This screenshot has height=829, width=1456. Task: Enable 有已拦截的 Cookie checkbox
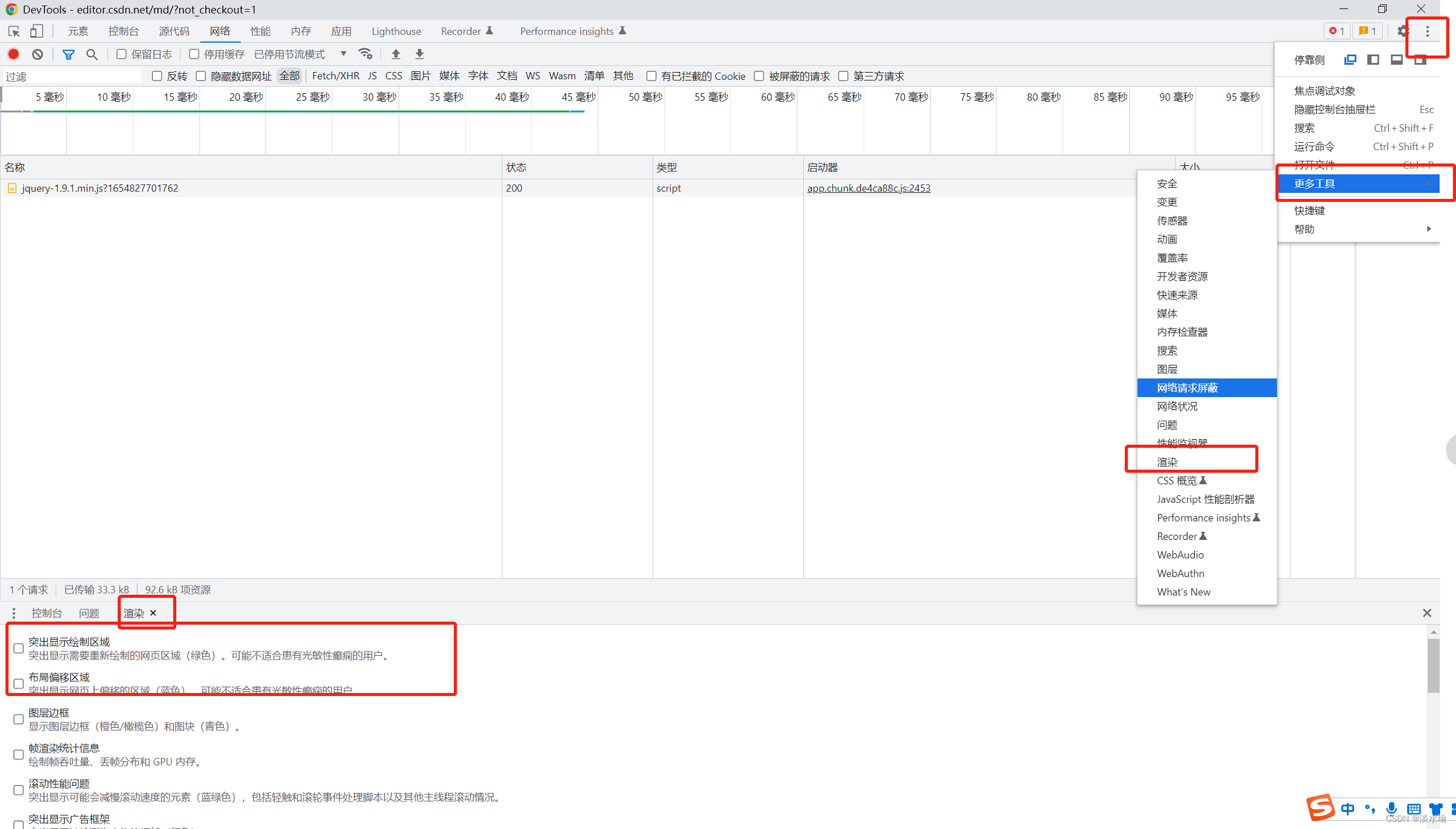coord(651,76)
